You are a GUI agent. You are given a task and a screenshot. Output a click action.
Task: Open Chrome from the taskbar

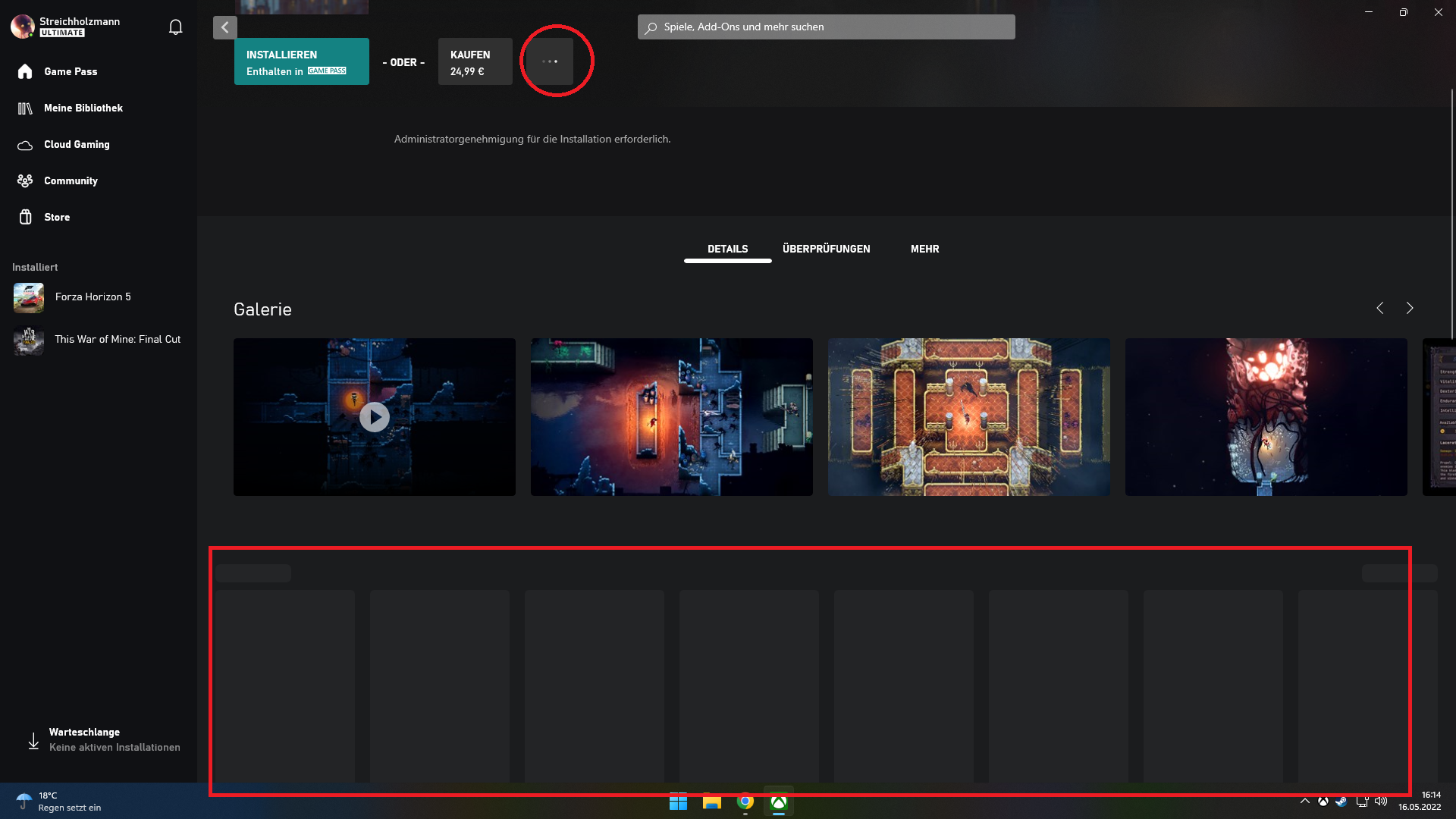pyautogui.click(x=745, y=802)
